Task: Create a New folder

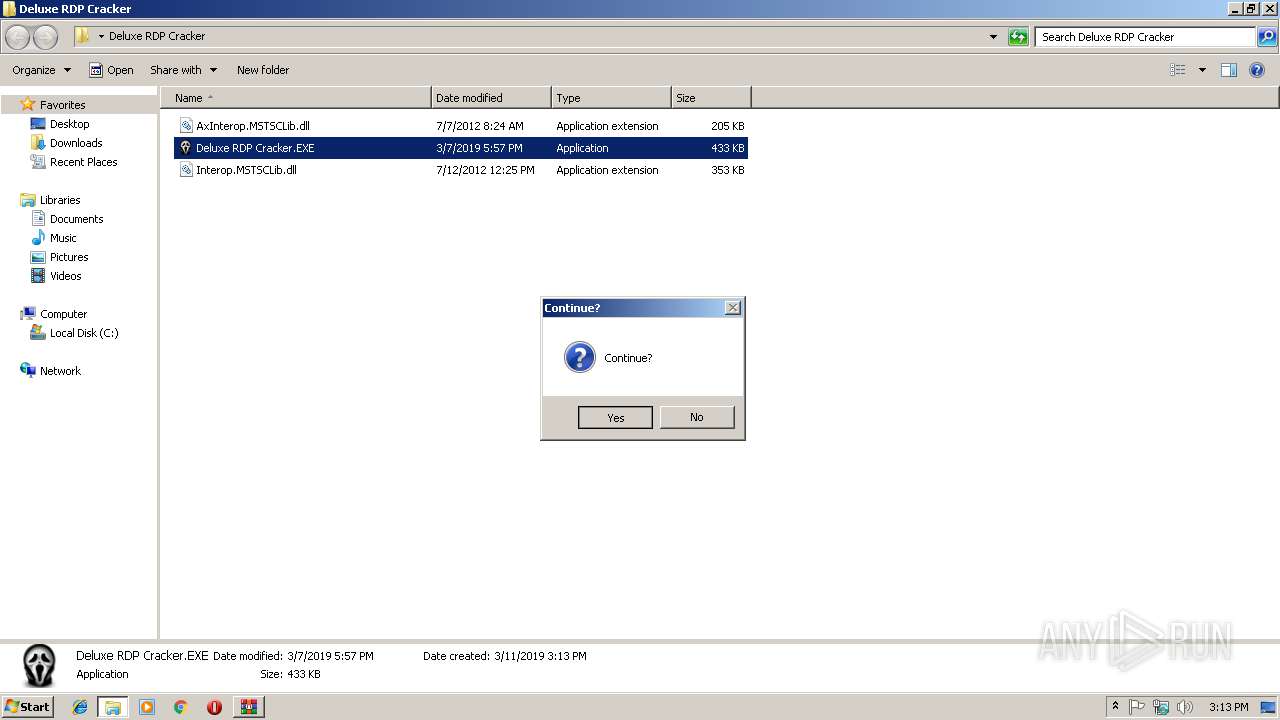Action: 263,70
